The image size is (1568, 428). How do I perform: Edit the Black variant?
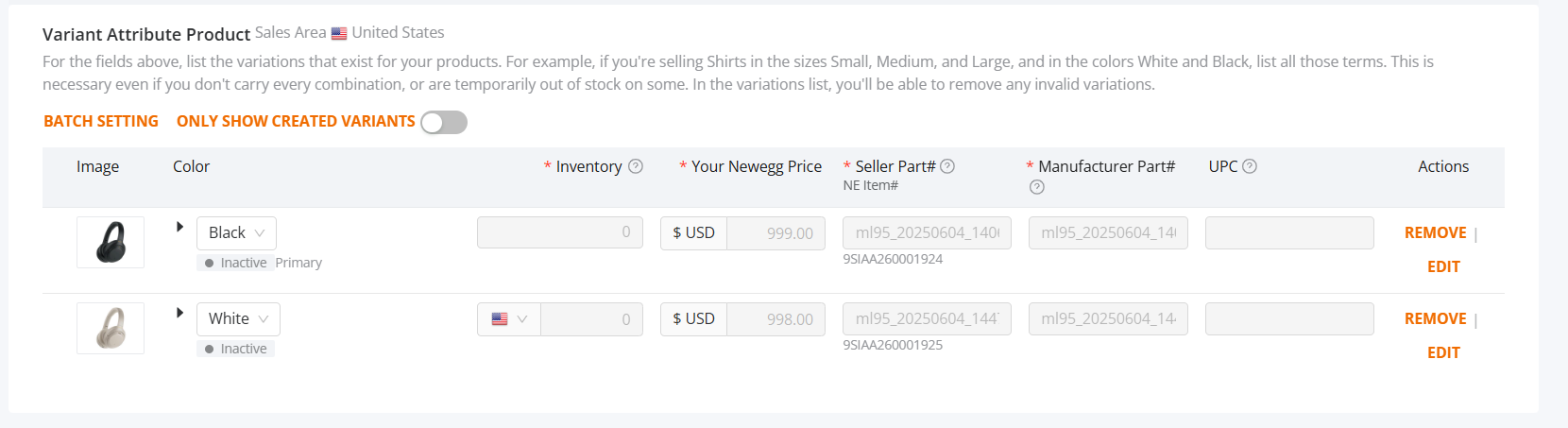(1443, 266)
